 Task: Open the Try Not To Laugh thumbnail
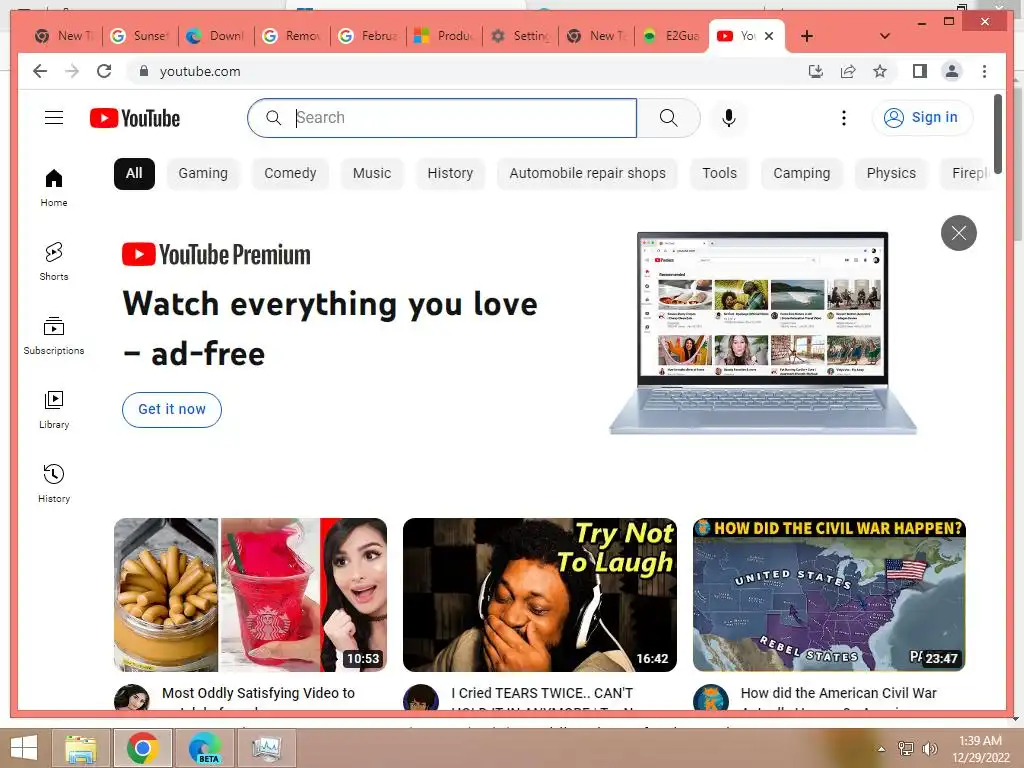pyautogui.click(x=539, y=594)
